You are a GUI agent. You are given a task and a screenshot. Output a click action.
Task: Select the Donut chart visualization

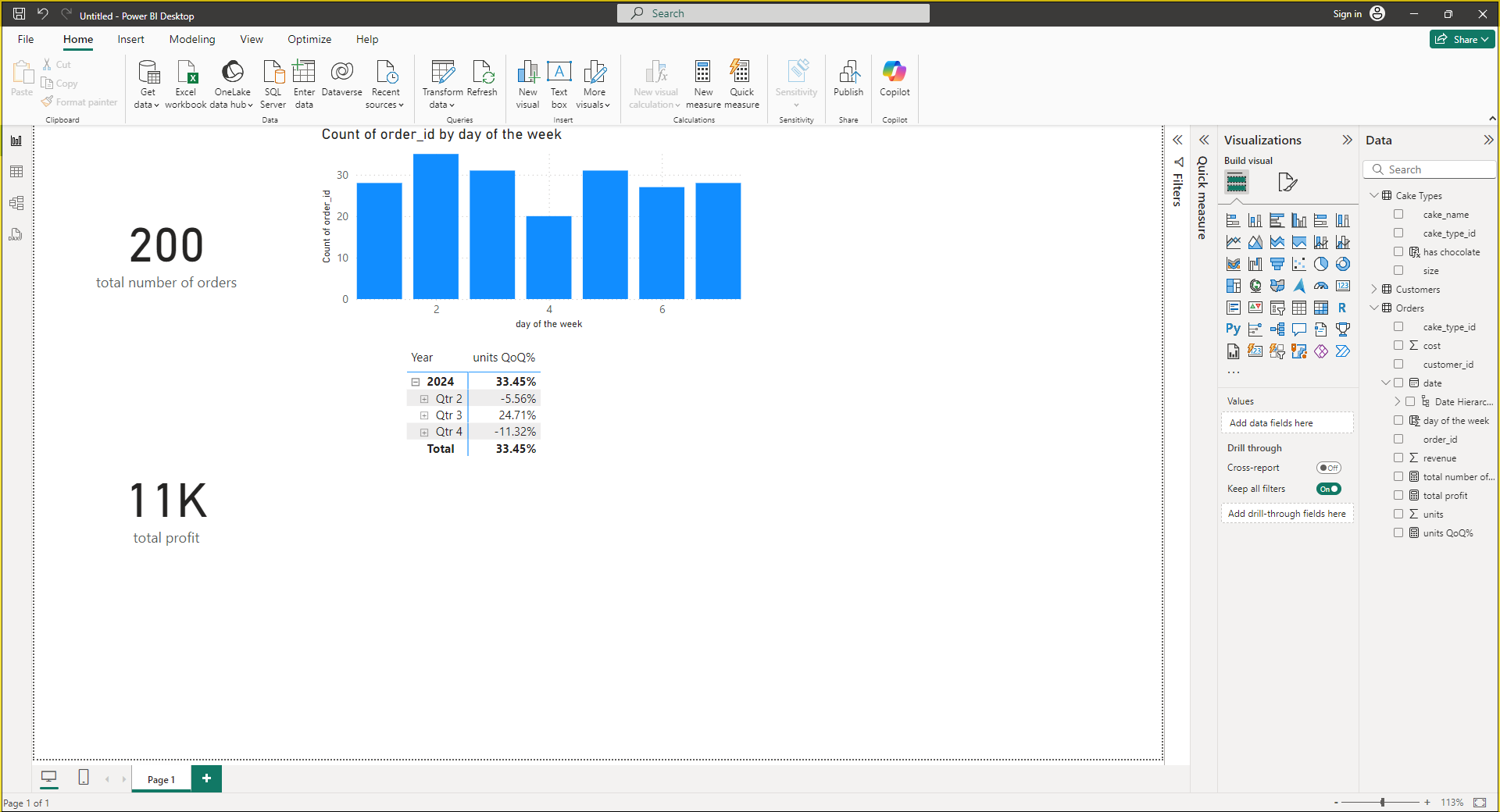pyautogui.click(x=1343, y=264)
